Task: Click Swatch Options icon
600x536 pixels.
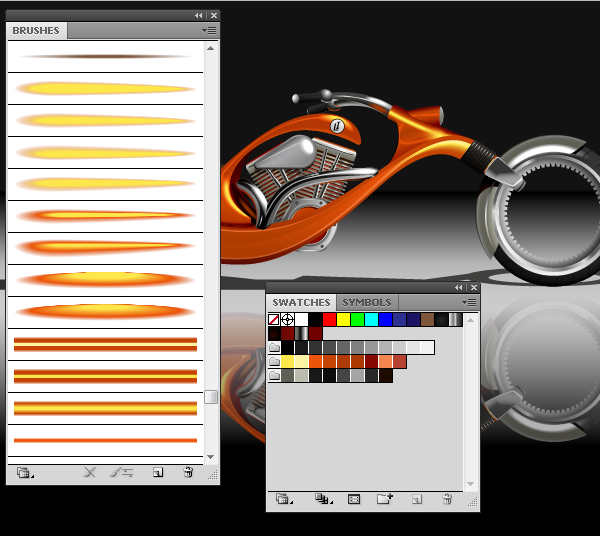Action: 354,498
